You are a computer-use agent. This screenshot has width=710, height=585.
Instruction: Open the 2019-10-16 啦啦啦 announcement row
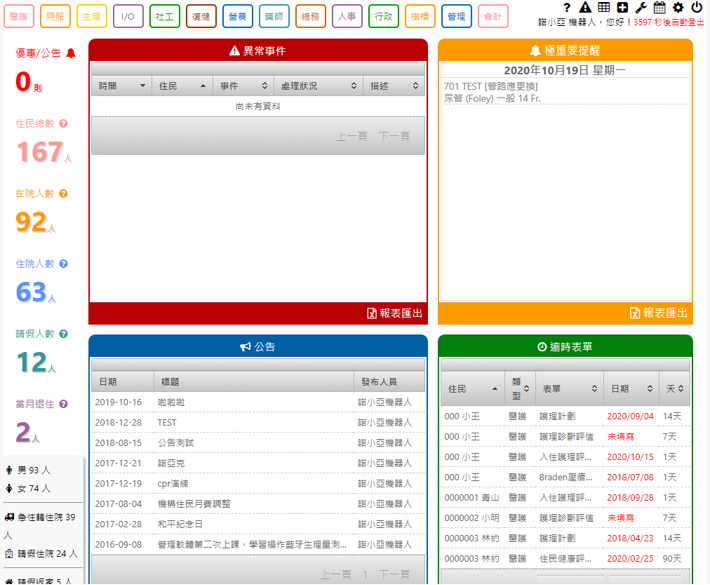coord(258,402)
